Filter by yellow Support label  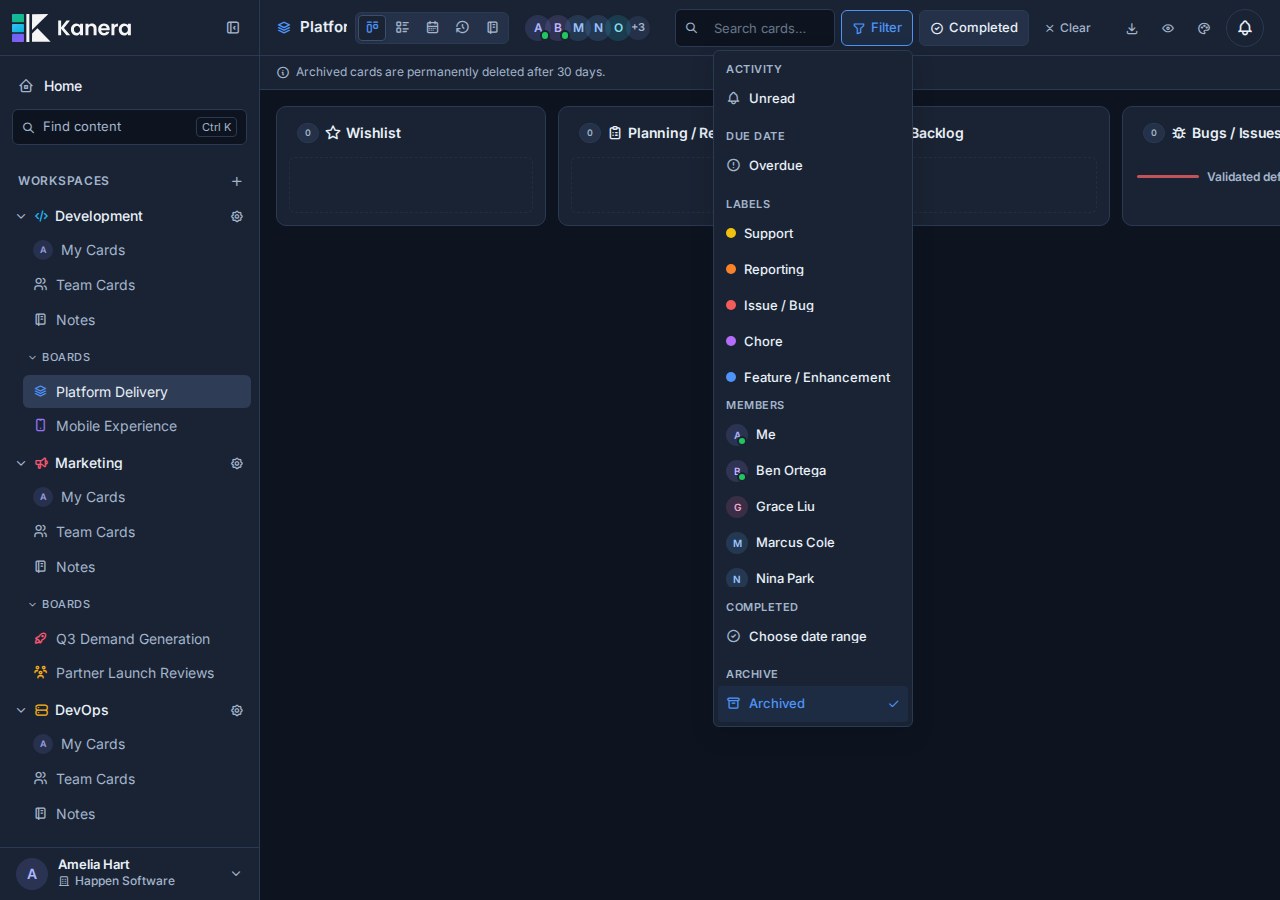click(x=812, y=233)
